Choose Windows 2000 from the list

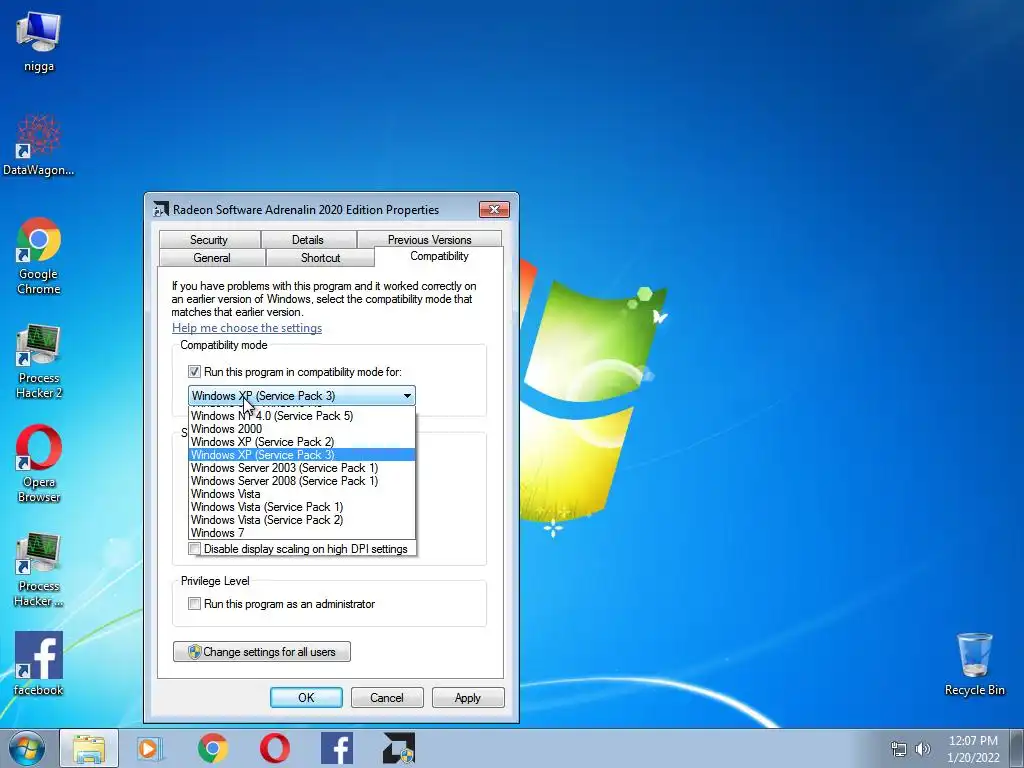302,429
